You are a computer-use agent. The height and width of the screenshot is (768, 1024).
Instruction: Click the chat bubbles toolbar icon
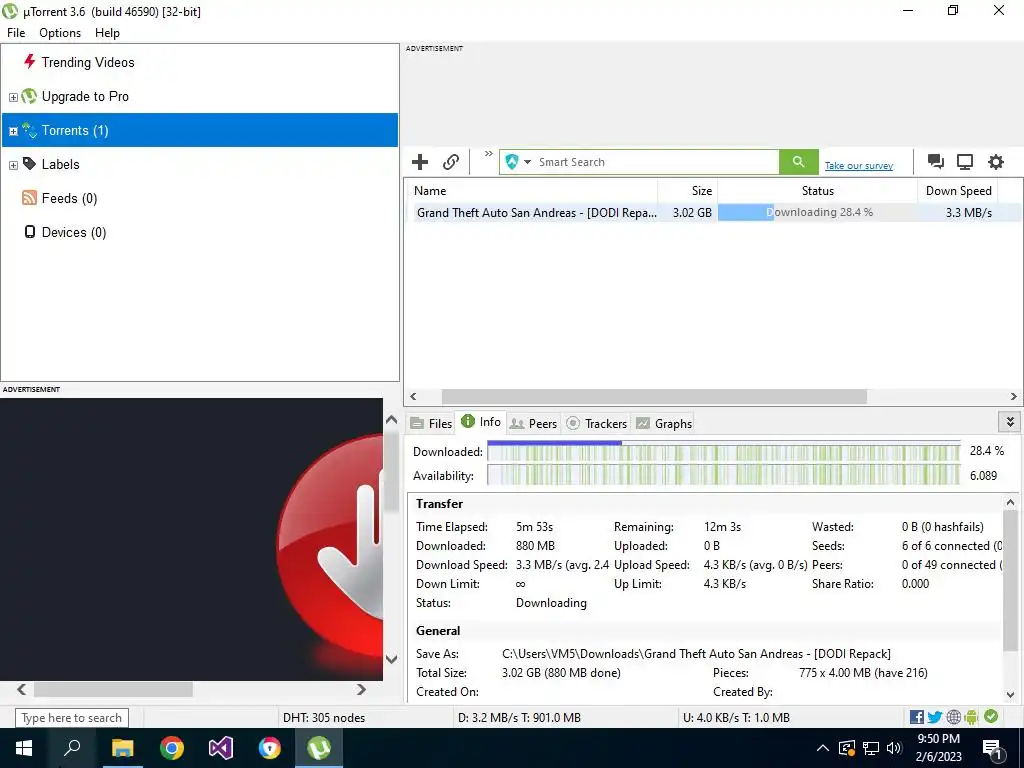[x=936, y=162]
